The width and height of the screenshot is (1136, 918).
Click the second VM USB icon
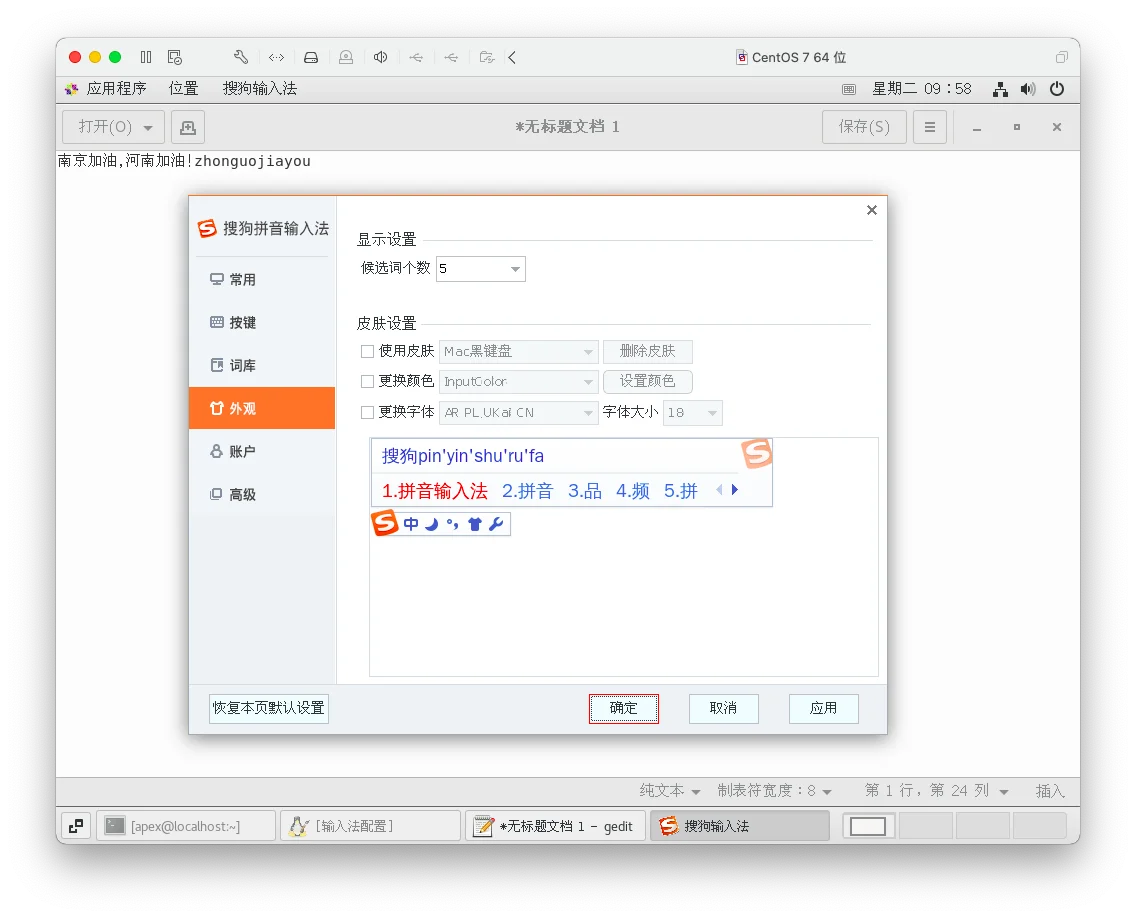(451, 57)
